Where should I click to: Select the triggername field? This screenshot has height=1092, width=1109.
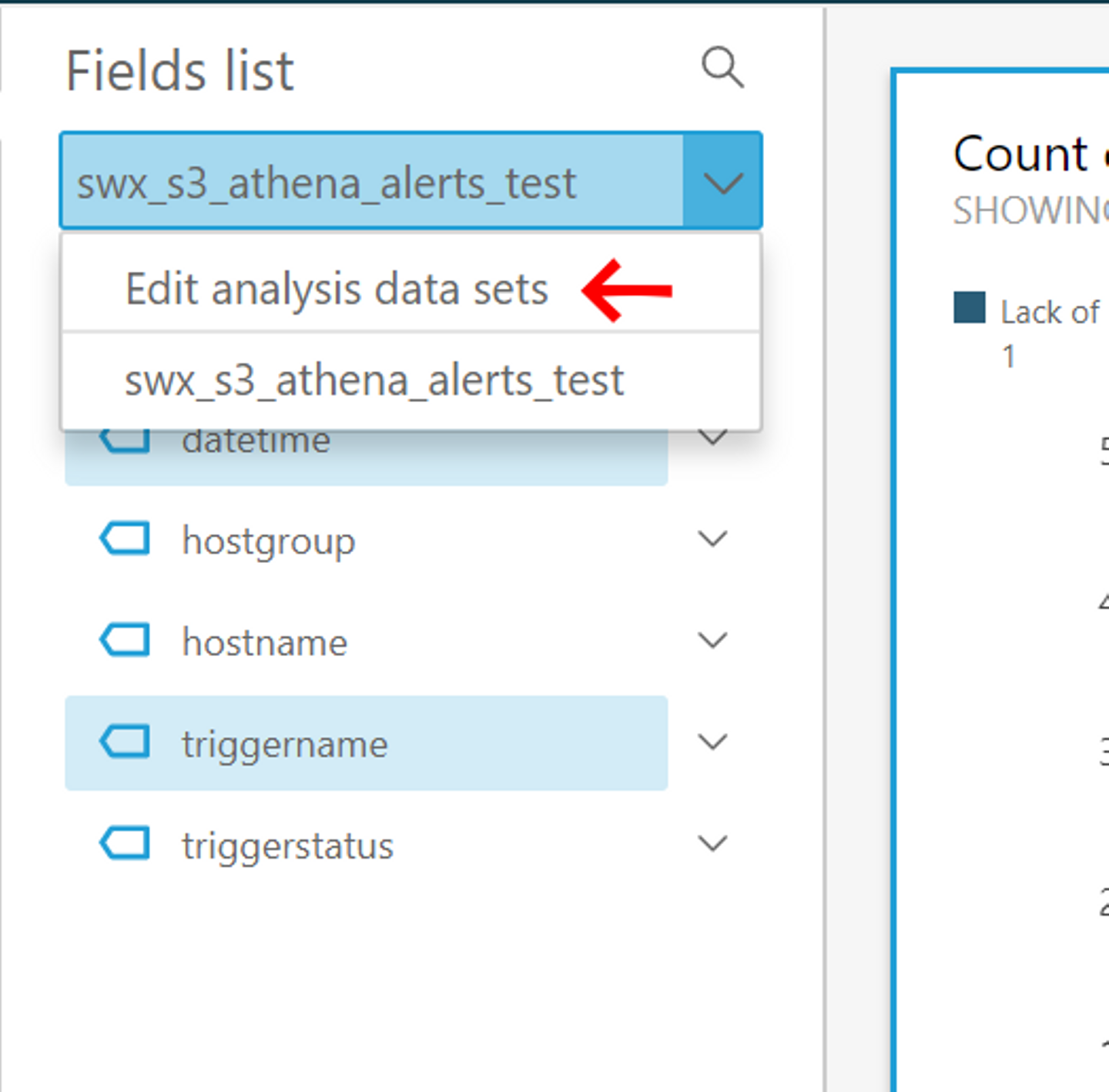click(285, 744)
